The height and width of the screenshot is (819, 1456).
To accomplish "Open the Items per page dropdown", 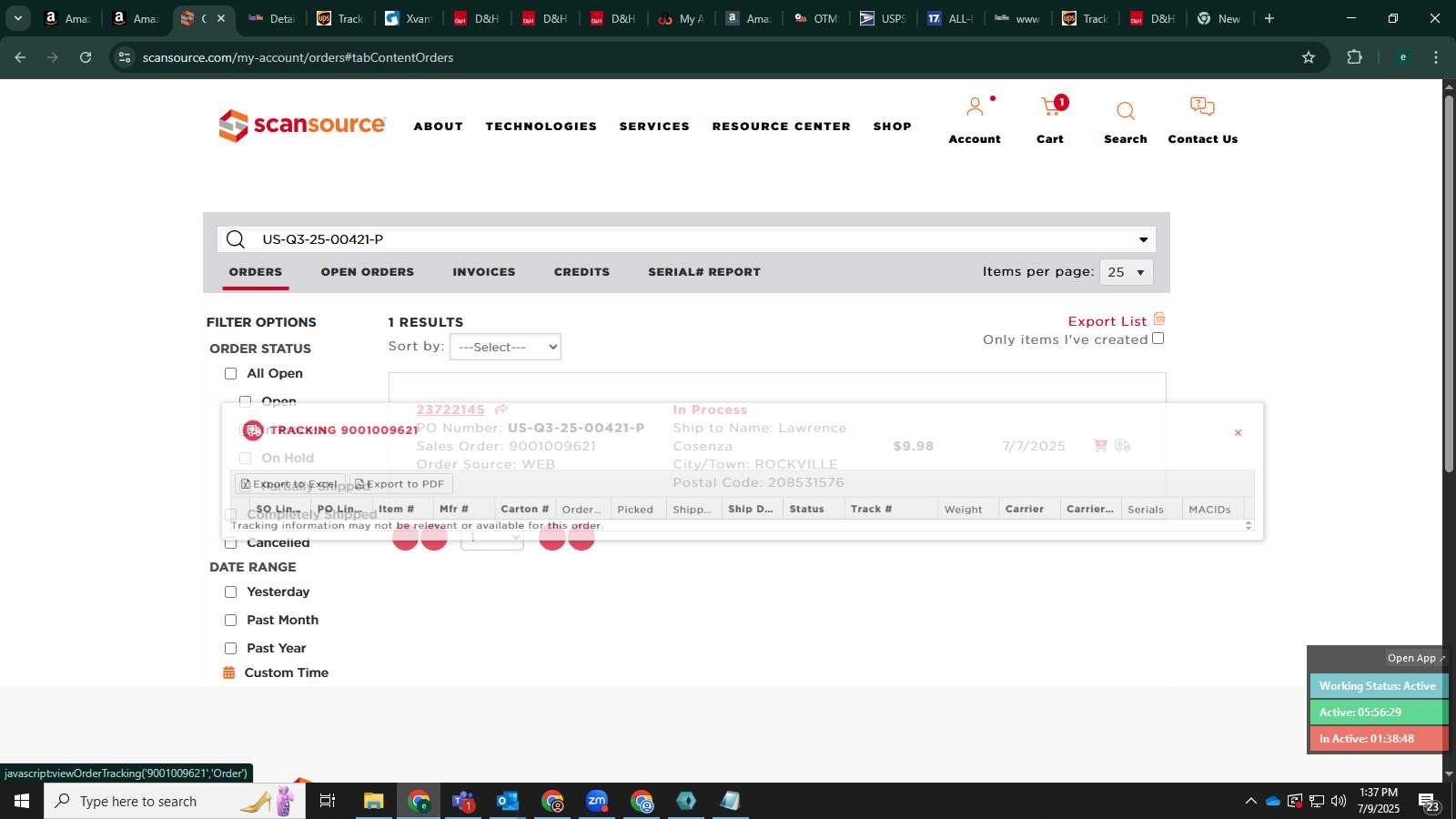I will click(1126, 272).
